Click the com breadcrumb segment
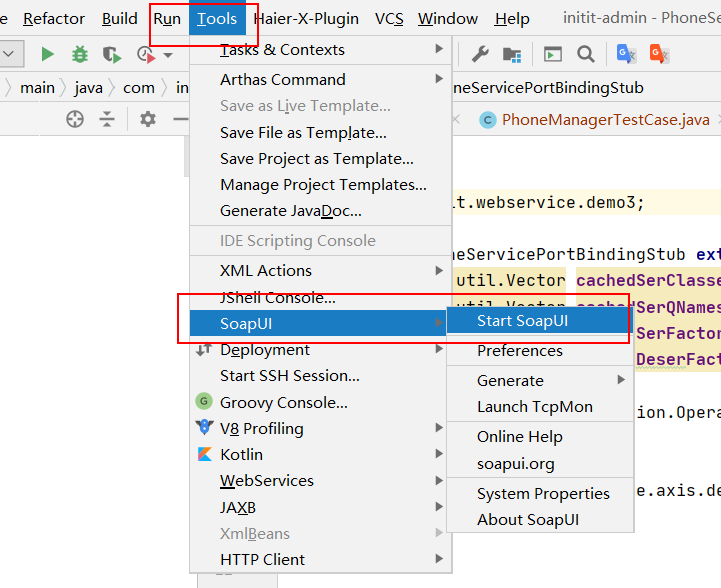This screenshot has height=588, width=721. pyautogui.click(x=138, y=87)
